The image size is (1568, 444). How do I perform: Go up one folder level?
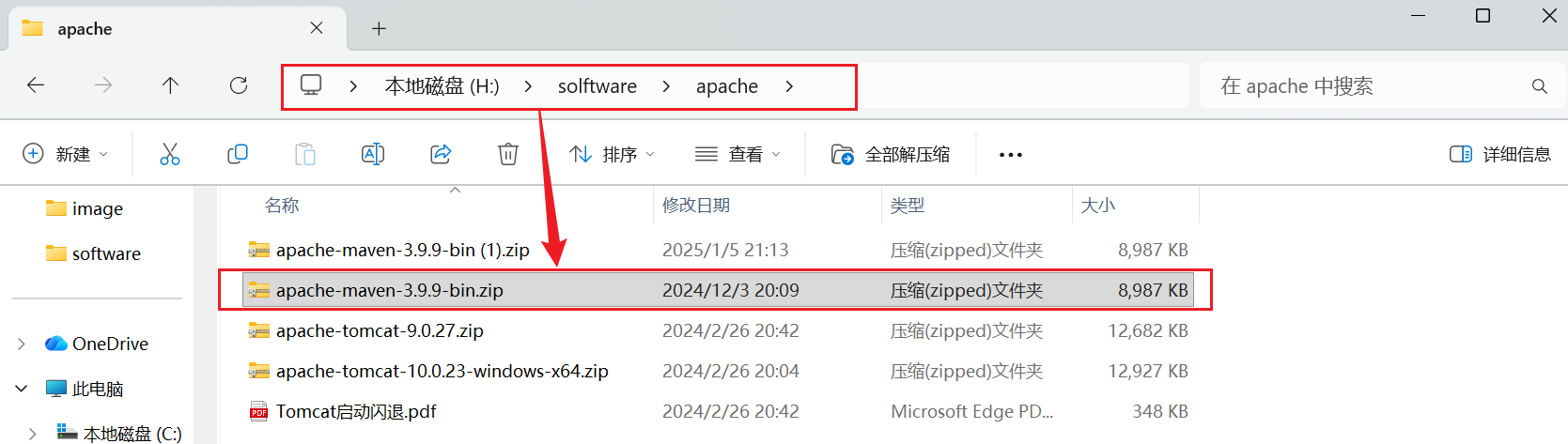tap(170, 85)
